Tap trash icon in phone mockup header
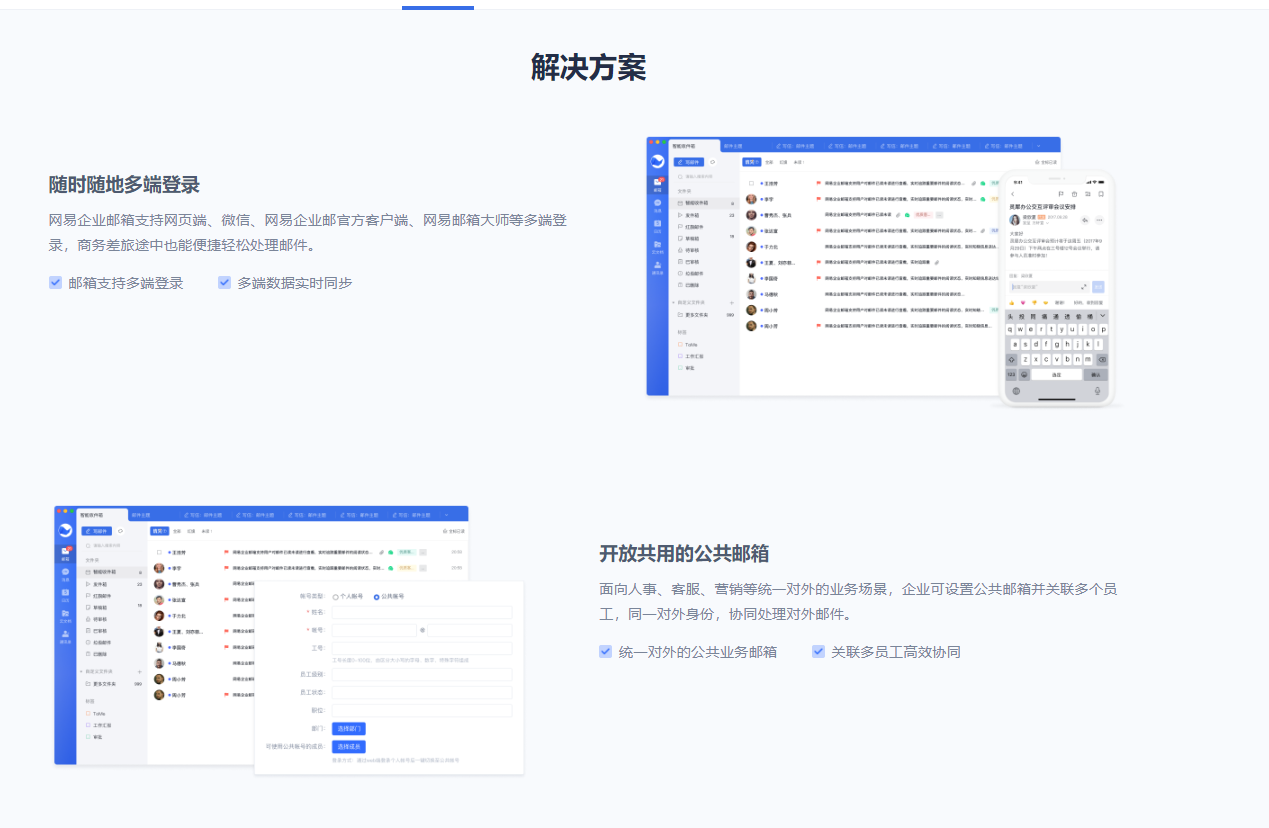1269x828 pixels. tap(1075, 194)
